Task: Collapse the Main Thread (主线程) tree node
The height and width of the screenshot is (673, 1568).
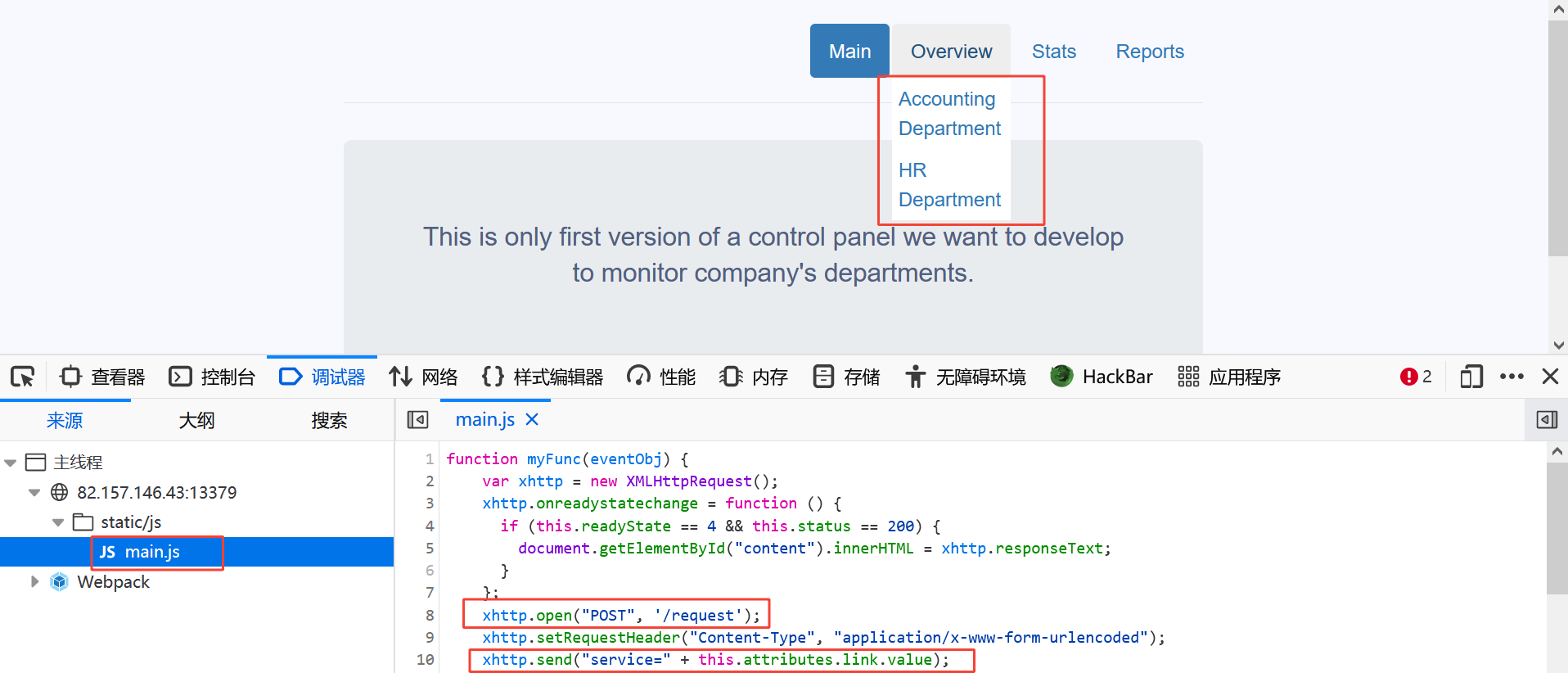Action: tap(11, 463)
